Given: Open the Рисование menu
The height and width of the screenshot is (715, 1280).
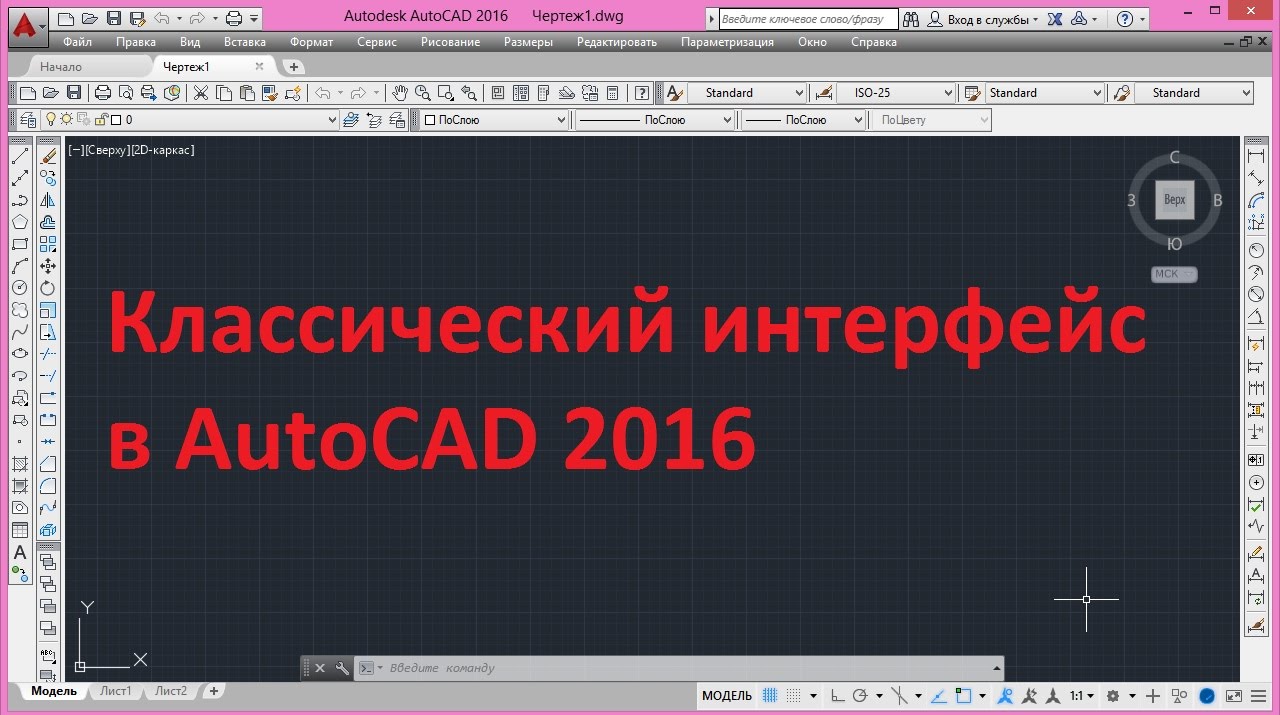Looking at the screenshot, I should point(450,42).
